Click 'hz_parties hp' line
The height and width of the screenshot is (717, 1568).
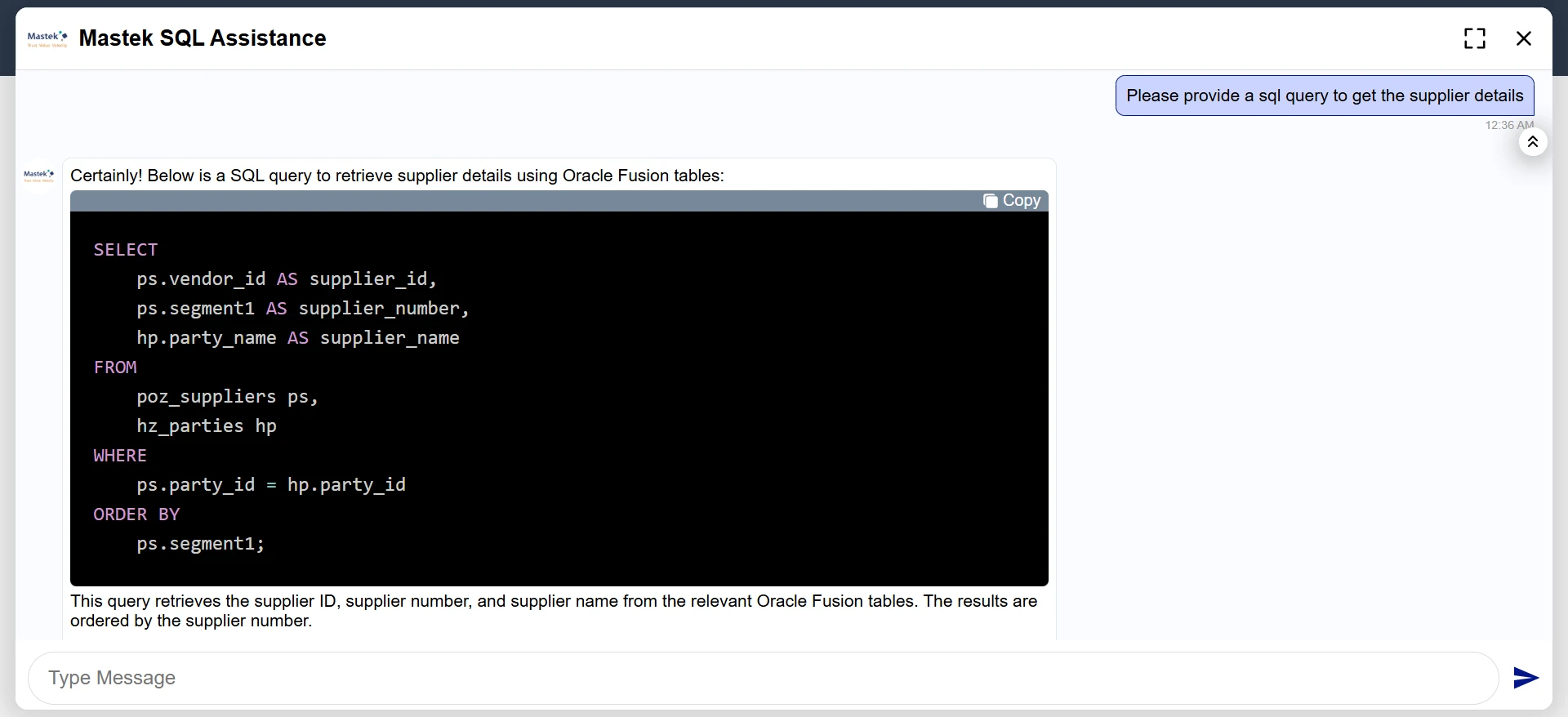pyautogui.click(x=207, y=426)
